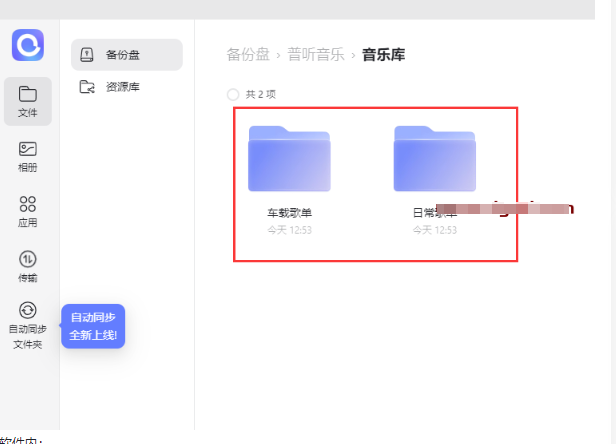Viewport: 616px width, 444px height.
Task: Click 音乐库 current breadcrumb entry
Action: pos(383,54)
